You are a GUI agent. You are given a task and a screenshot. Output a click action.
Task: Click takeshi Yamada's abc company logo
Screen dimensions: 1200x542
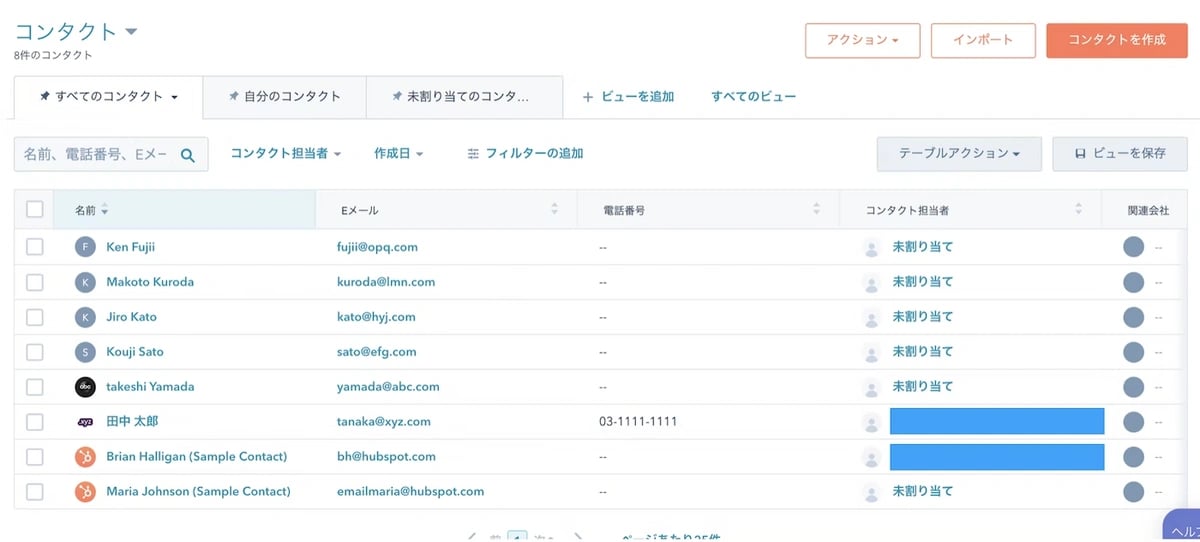pos(86,387)
